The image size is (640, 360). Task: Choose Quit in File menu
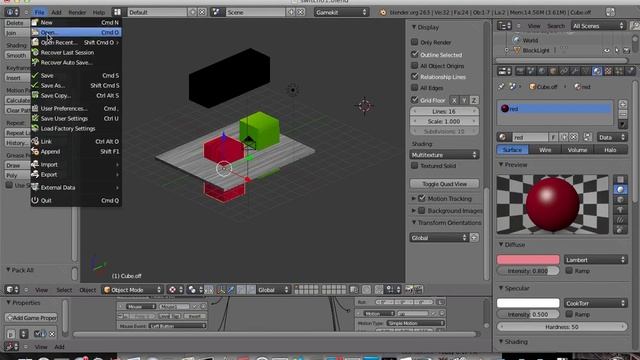[x=76, y=200]
